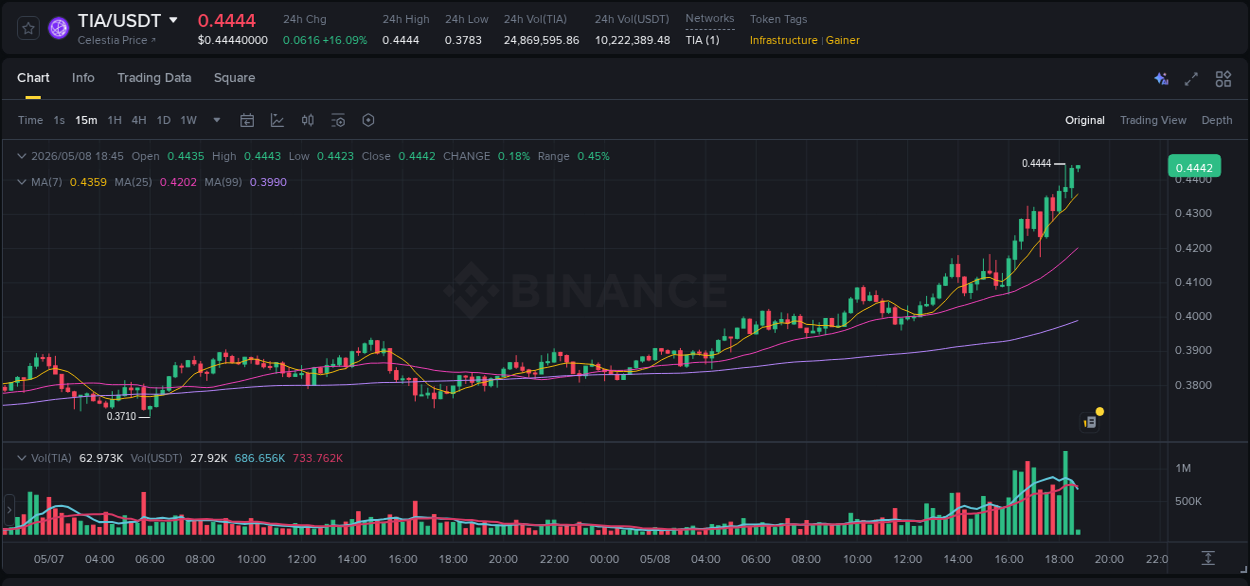The image size is (1250, 586).
Task: Click the red 0.4444 last price
Action: tap(227, 21)
